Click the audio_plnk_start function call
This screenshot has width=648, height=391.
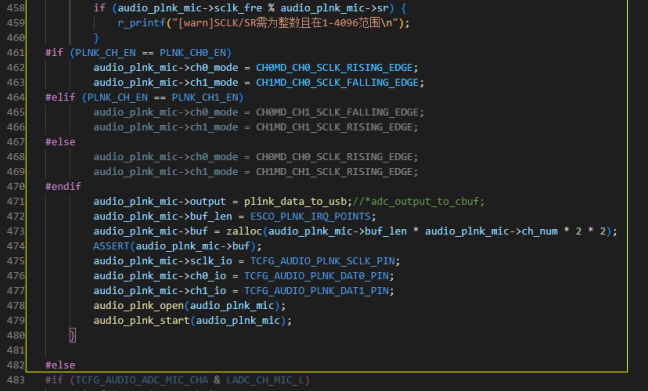click(141, 321)
